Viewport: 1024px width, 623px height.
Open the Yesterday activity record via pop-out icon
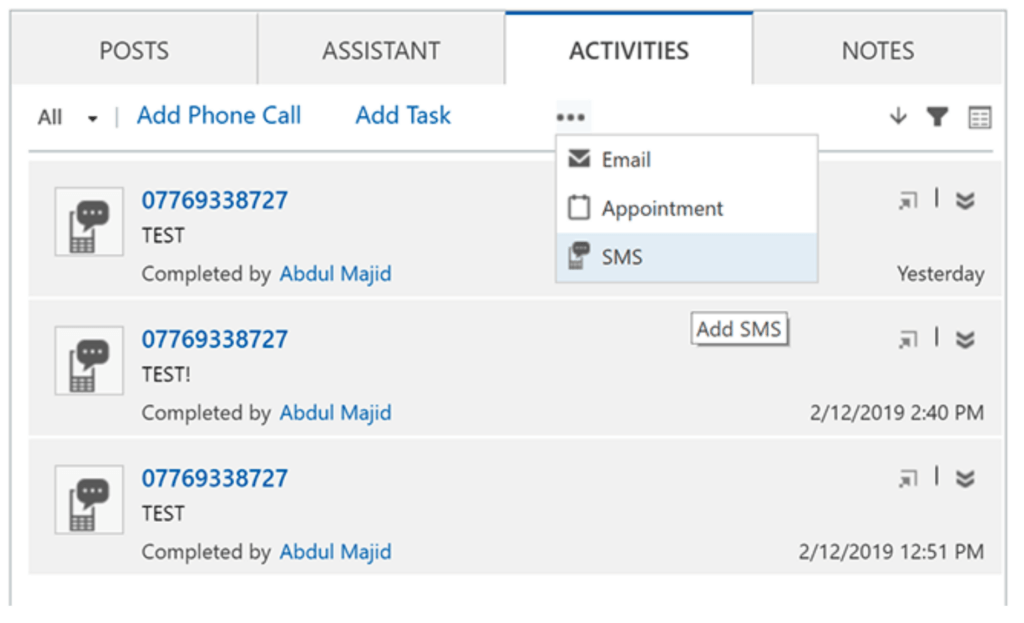907,201
